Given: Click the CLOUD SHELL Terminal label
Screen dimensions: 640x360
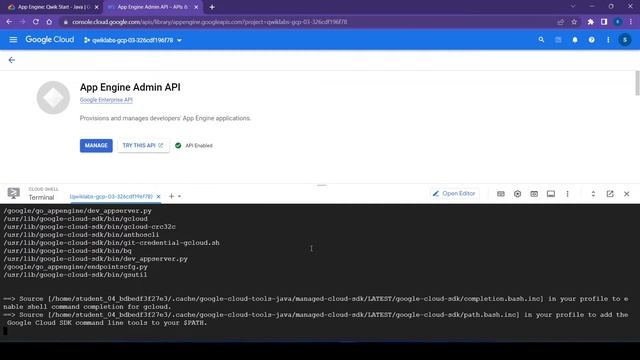Looking at the screenshot, I should click(43, 194).
